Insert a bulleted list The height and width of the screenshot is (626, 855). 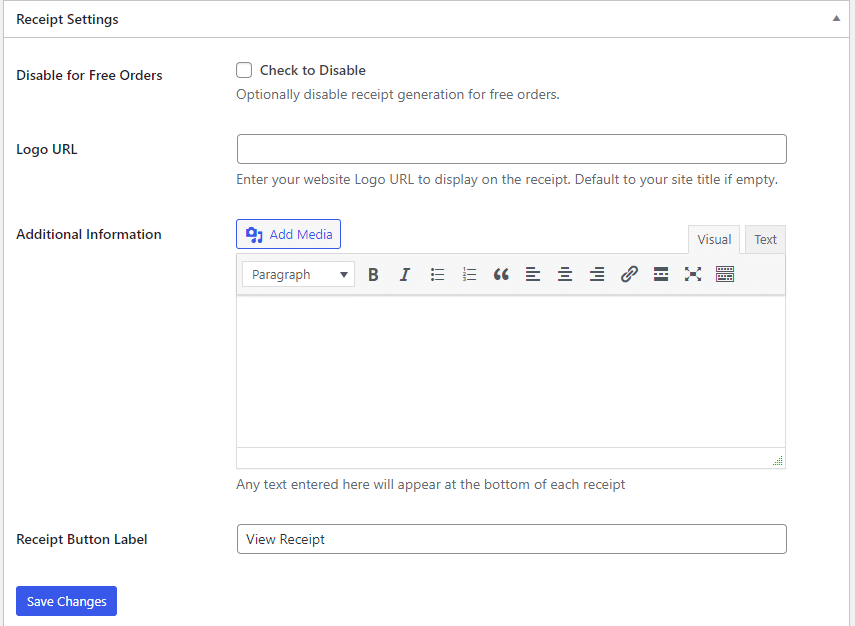coord(437,274)
